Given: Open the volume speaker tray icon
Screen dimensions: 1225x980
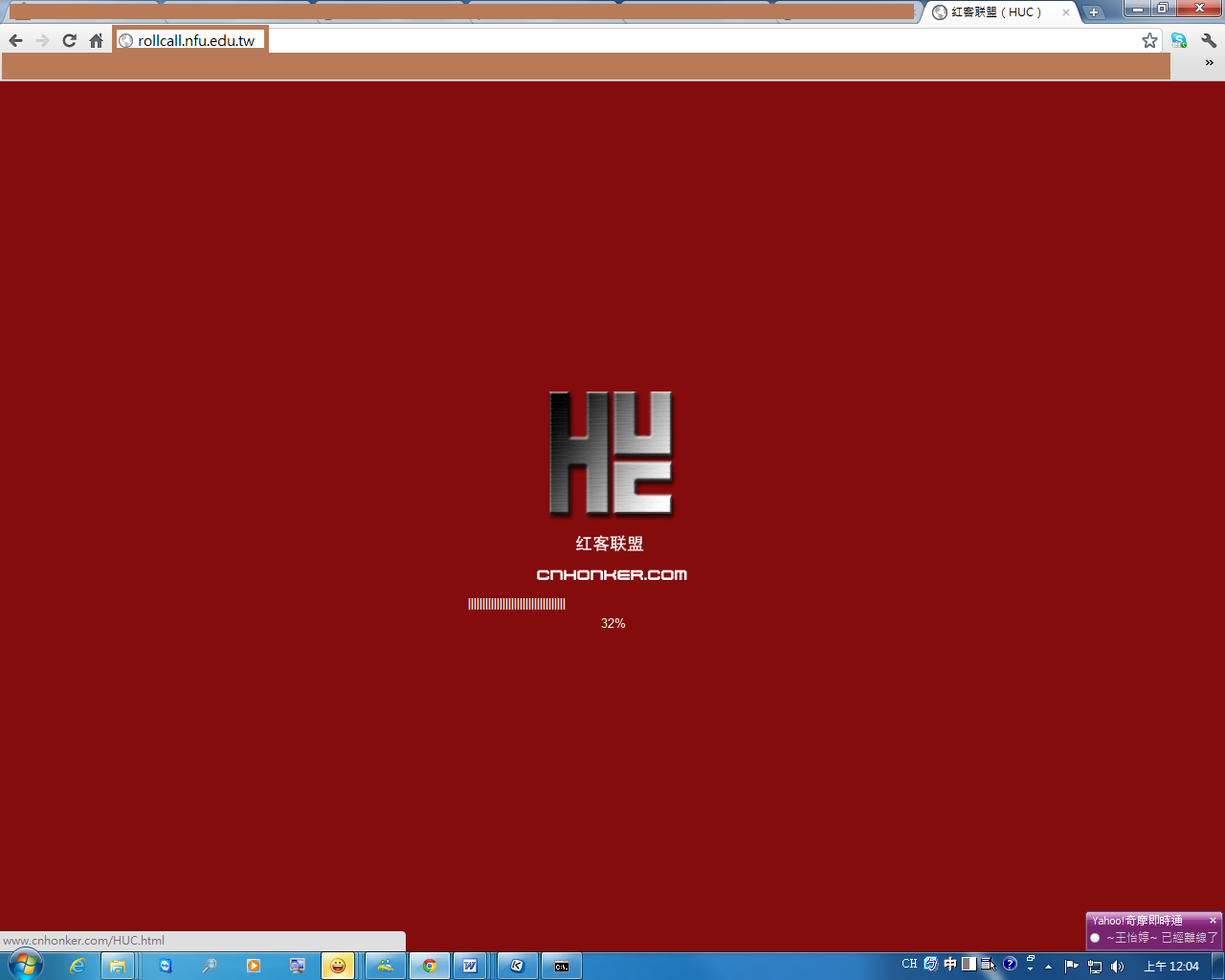Looking at the screenshot, I should [1117, 966].
